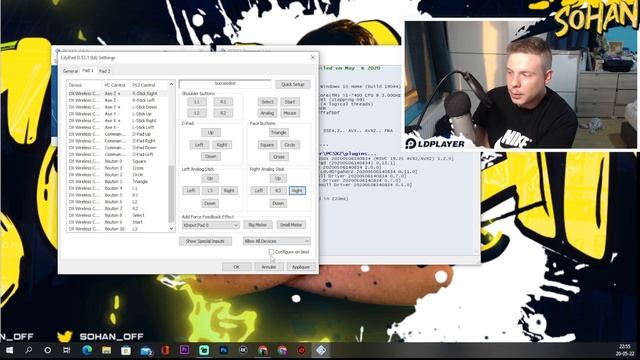
Task: Click the Appliquer apply button
Action: [301, 267]
